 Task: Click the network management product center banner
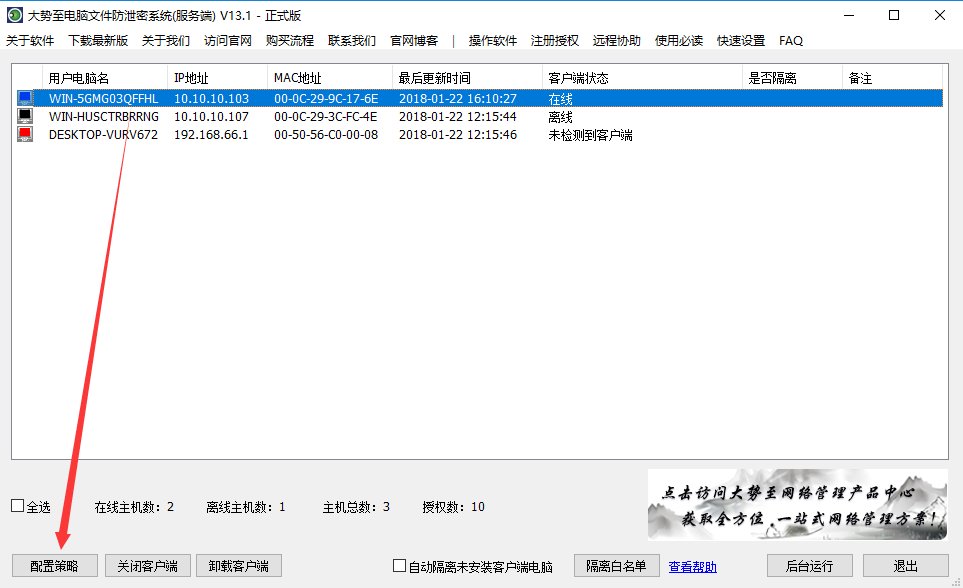[x=797, y=505]
